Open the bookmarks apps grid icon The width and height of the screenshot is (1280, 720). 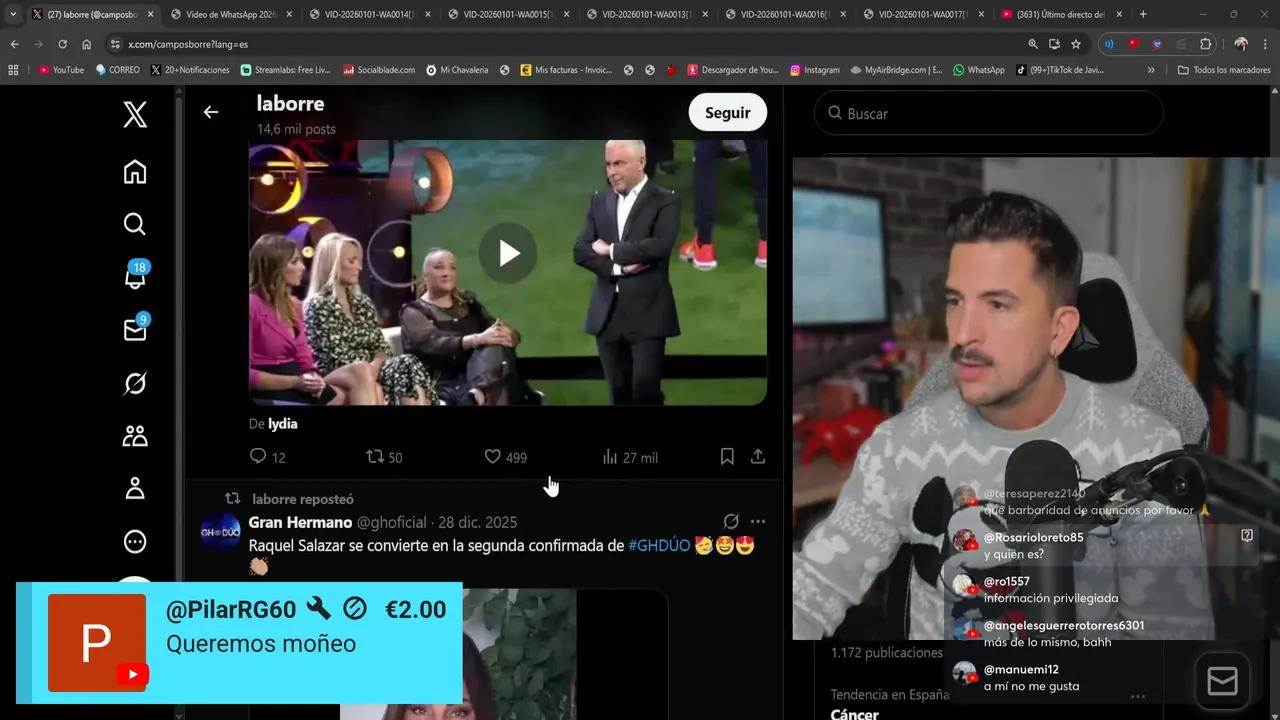(x=13, y=70)
